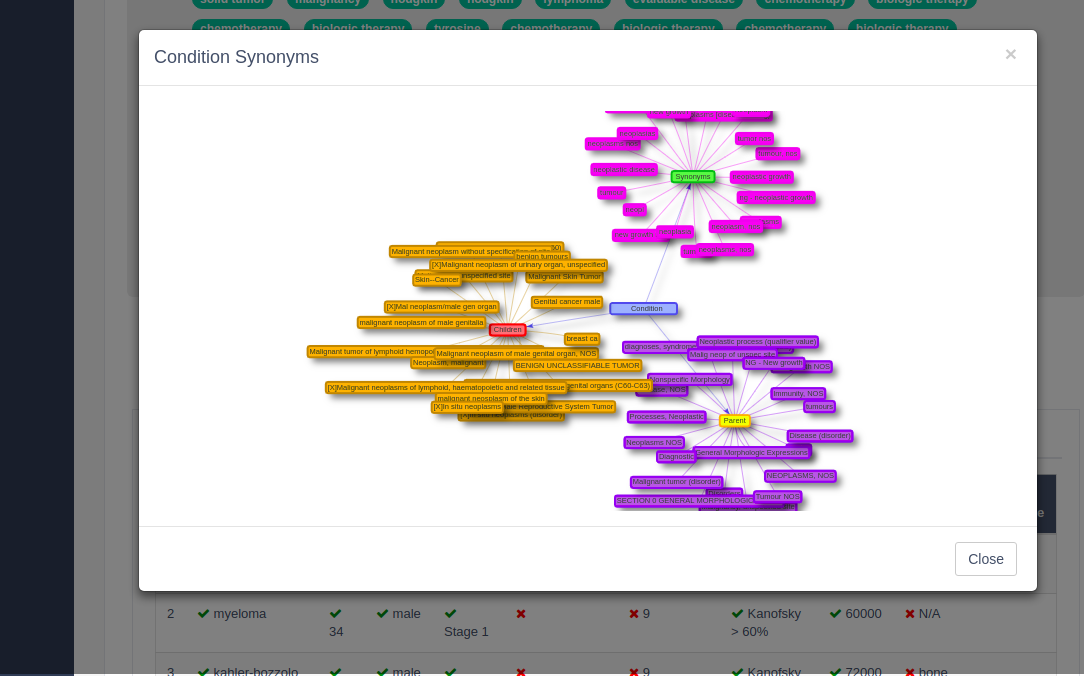This screenshot has height=676, width=1084.
Task: Click red X beside N/A
Action: [x=910, y=614]
